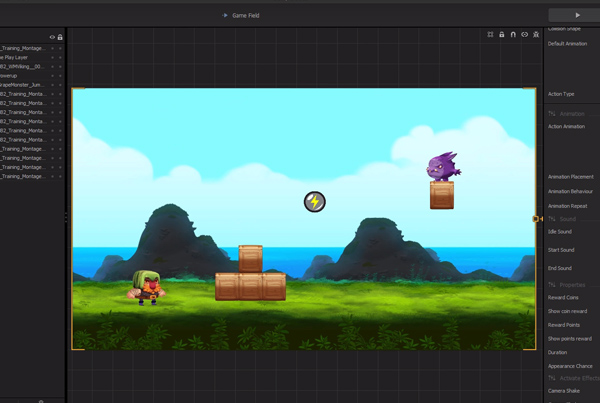The image size is (600, 403).
Task: Click the Duration property label
Action: pyautogui.click(x=558, y=352)
